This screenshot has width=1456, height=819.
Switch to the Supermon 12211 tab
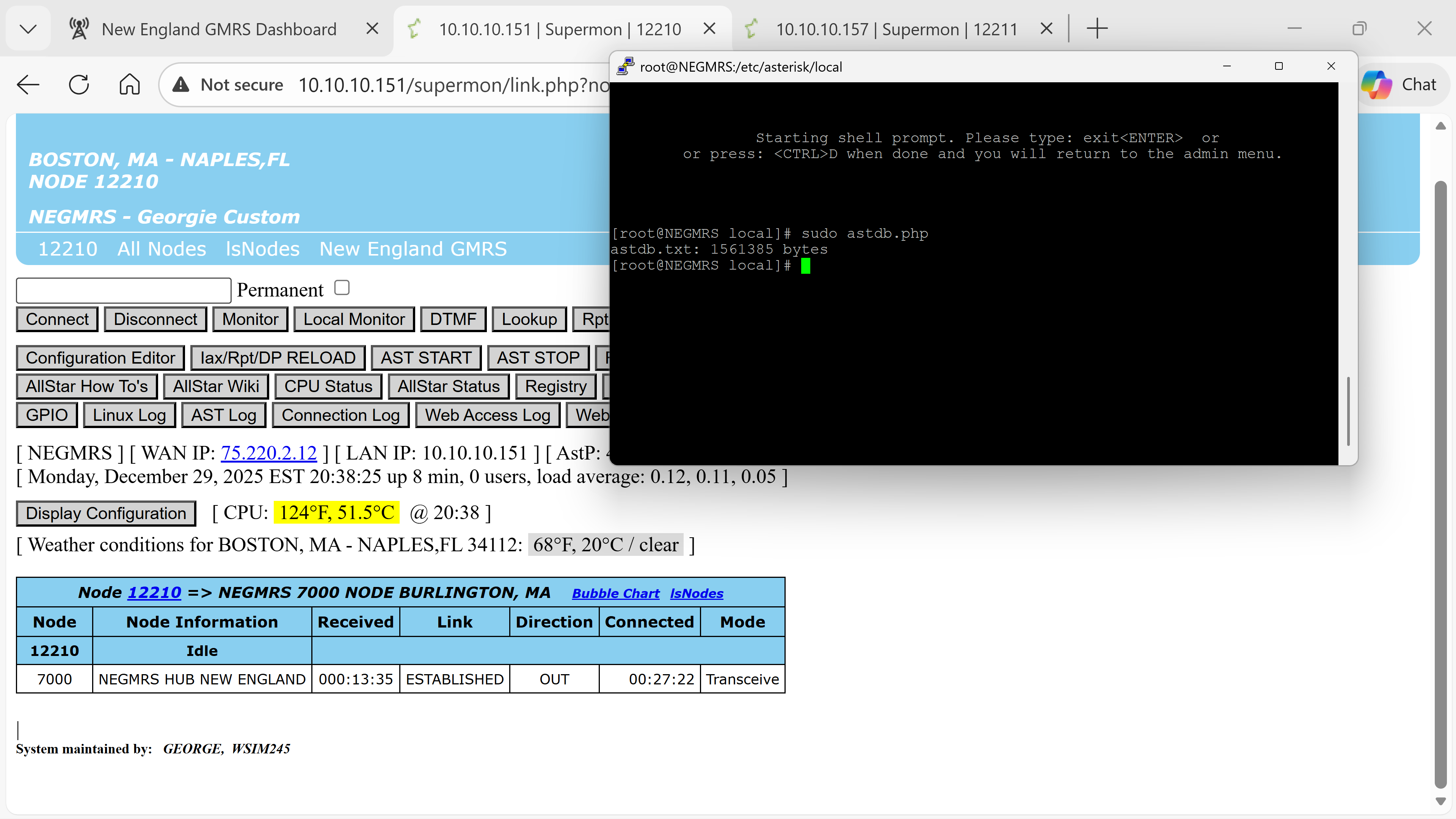pos(896,29)
